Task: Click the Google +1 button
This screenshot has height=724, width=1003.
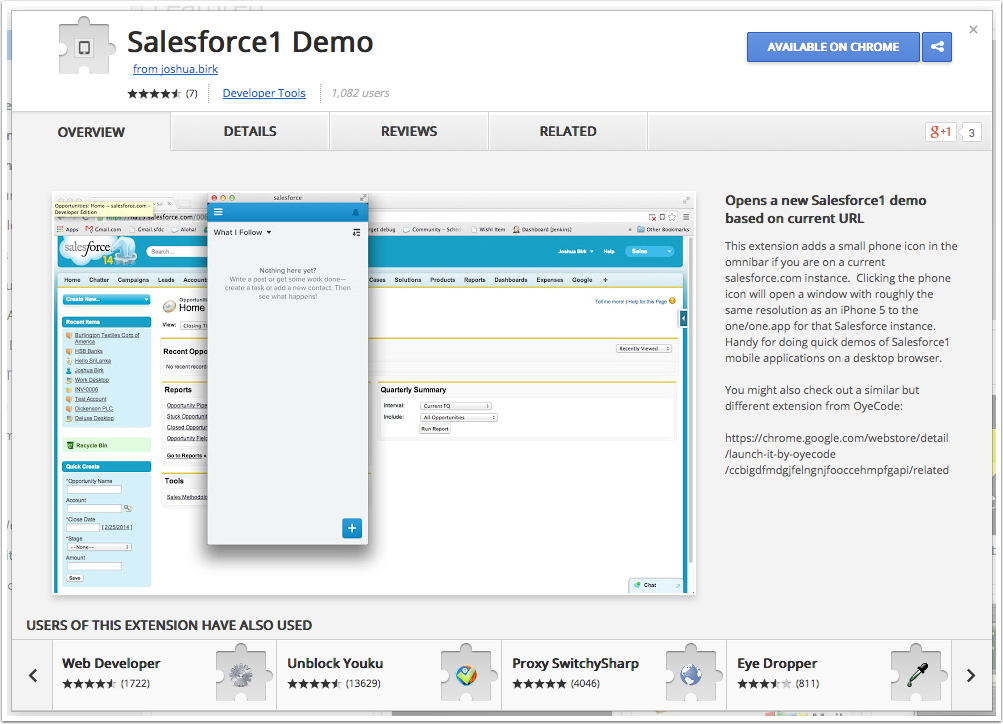Action: click(940, 132)
